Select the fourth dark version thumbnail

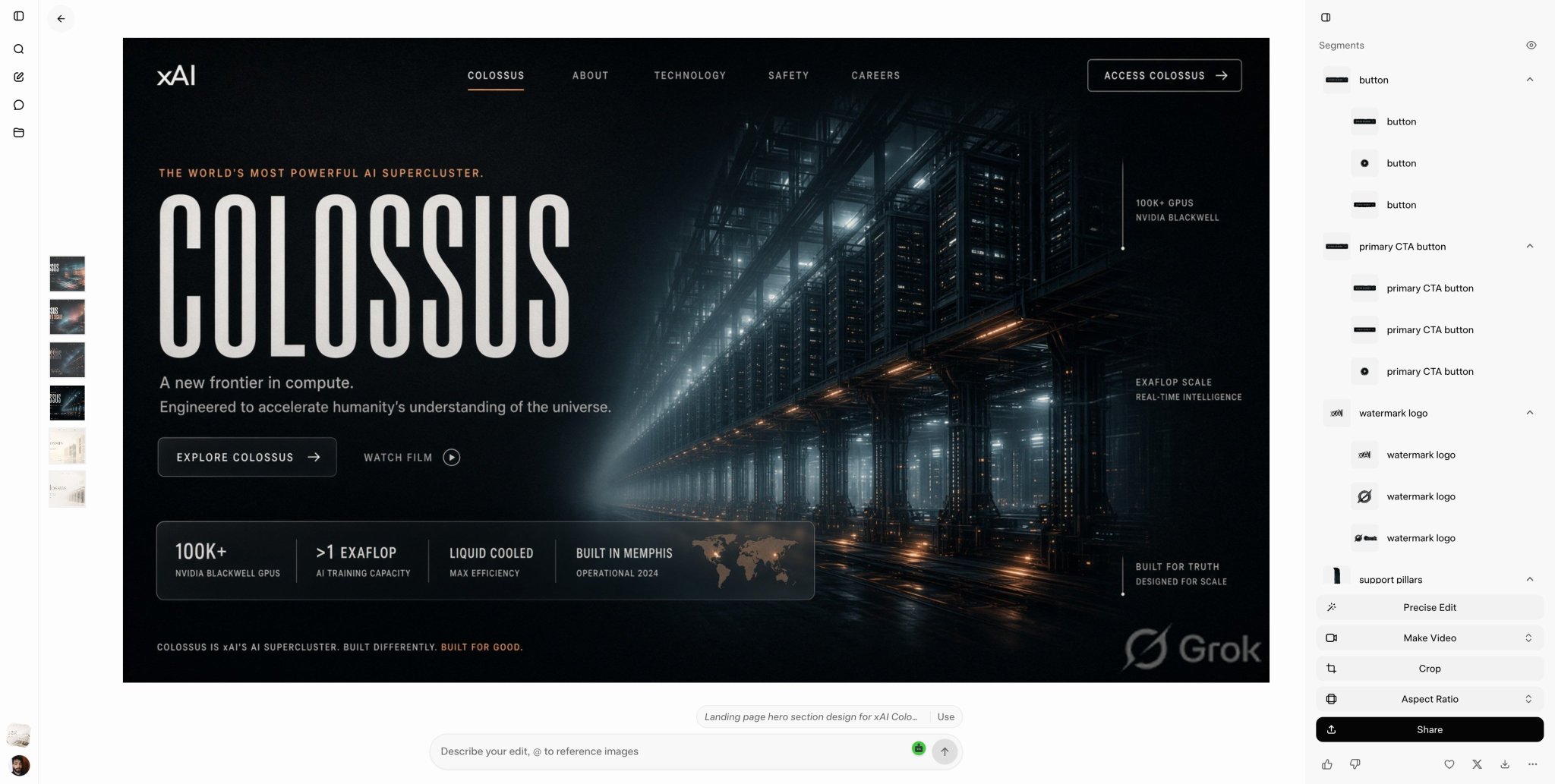click(67, 403)
